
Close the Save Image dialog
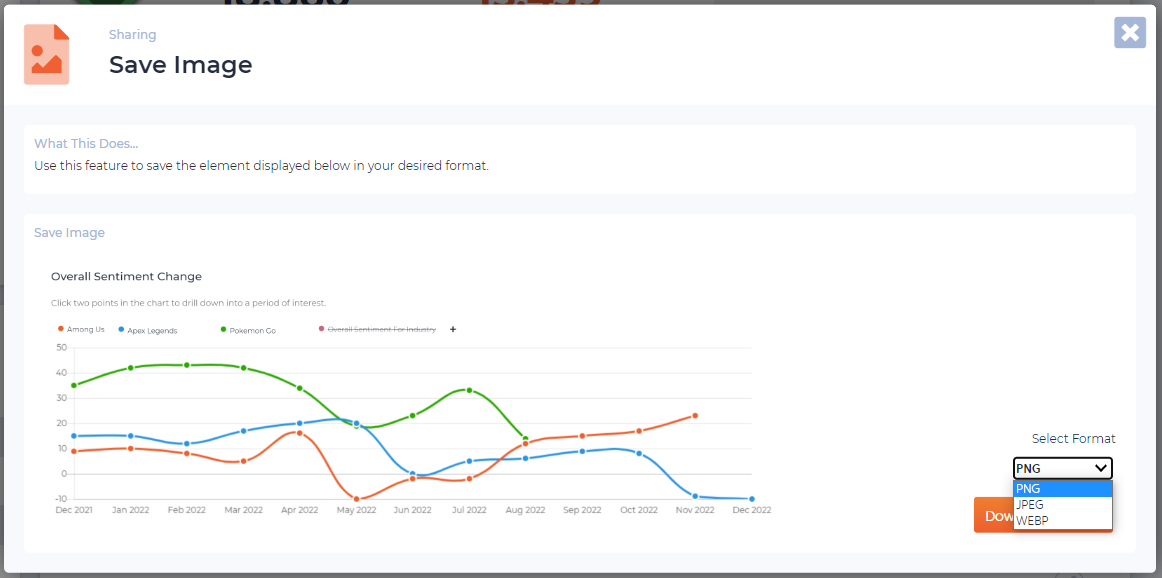[1129, 33]
